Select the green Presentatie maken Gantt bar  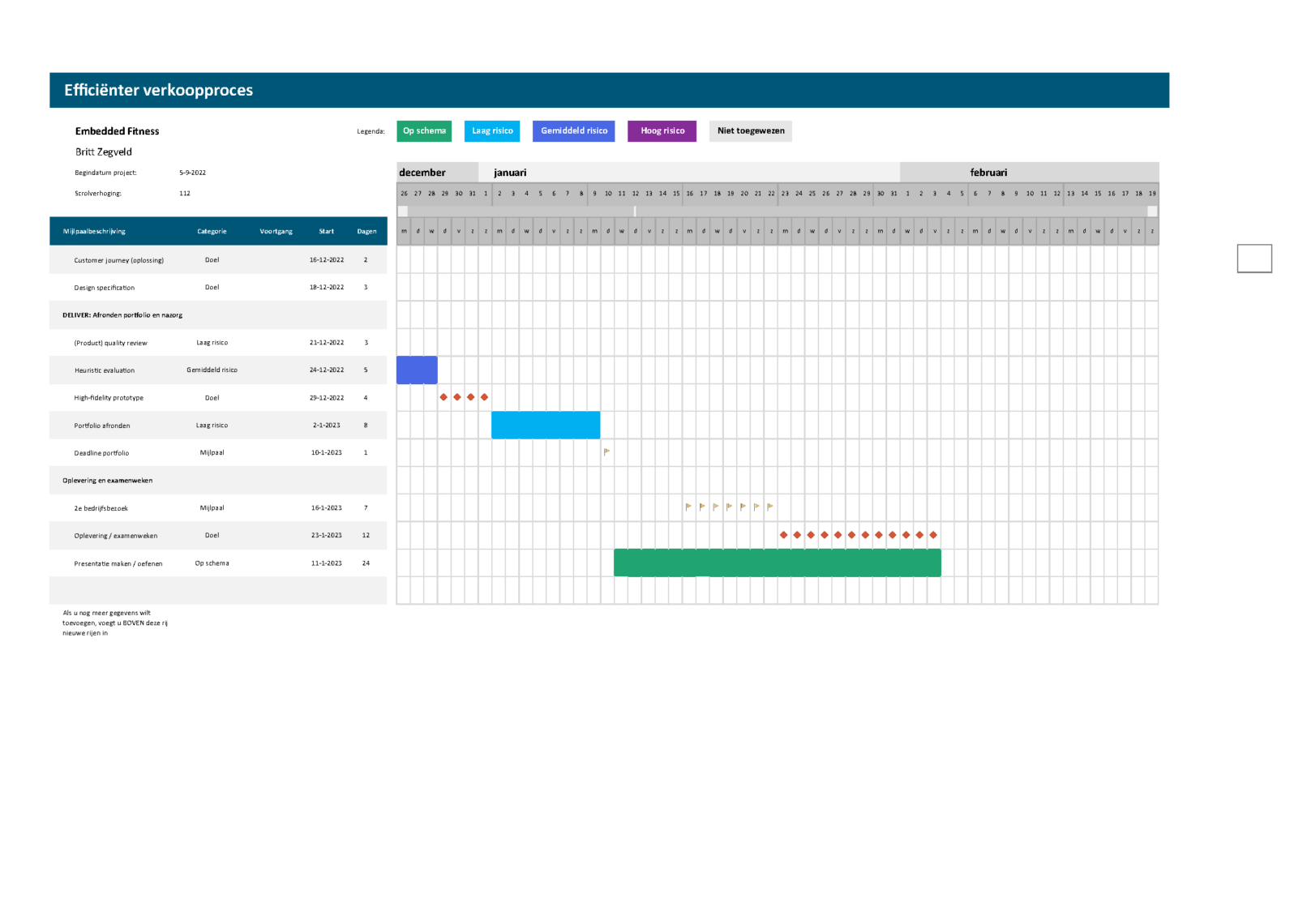click(x=777, y=563)
